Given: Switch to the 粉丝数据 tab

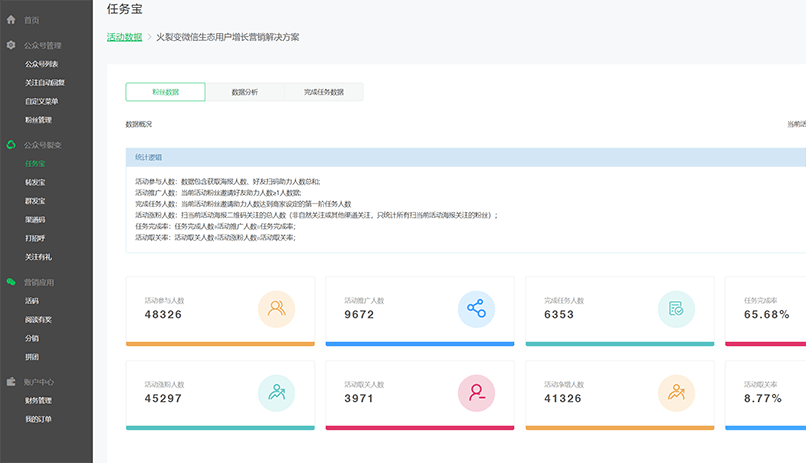Looking at the screenshot, I should click(166, 92).
